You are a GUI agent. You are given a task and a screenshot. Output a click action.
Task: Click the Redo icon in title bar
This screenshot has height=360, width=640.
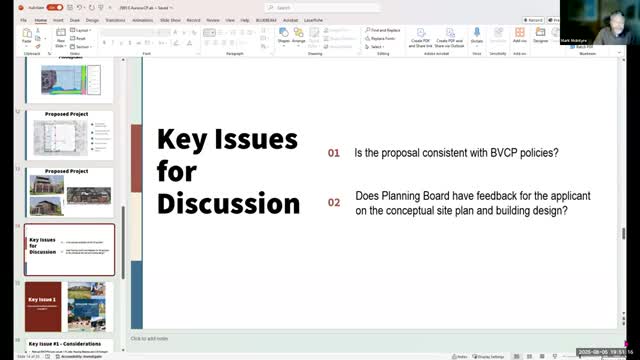pyautogui.click(x=92, y=7)
